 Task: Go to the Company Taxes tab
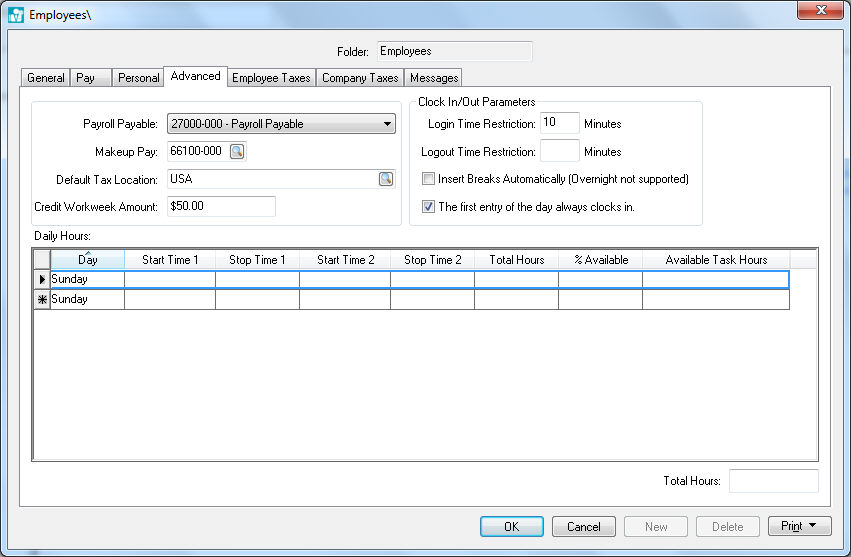point(360,78)
